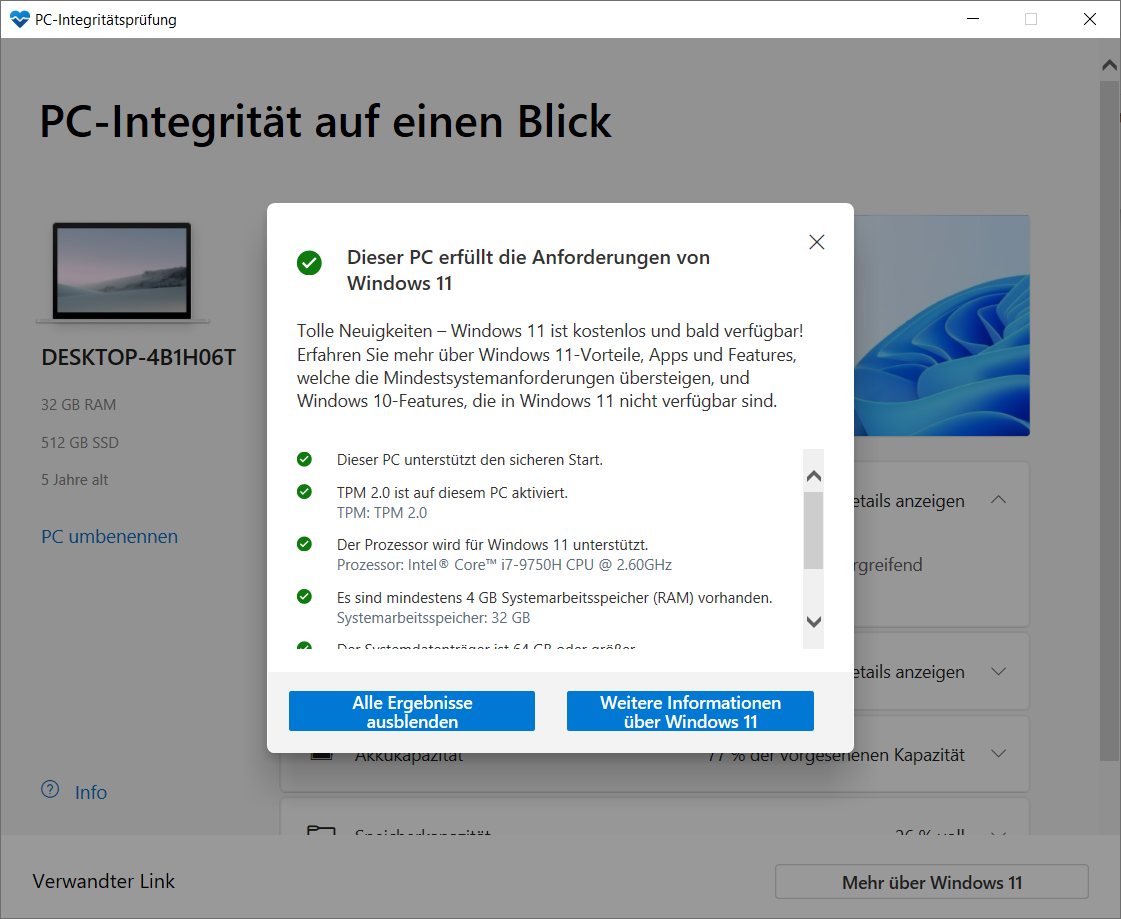Click the Windows 11 bloom wallpaper image
This screenshot has height=919, width=1121.
[942, 325]
